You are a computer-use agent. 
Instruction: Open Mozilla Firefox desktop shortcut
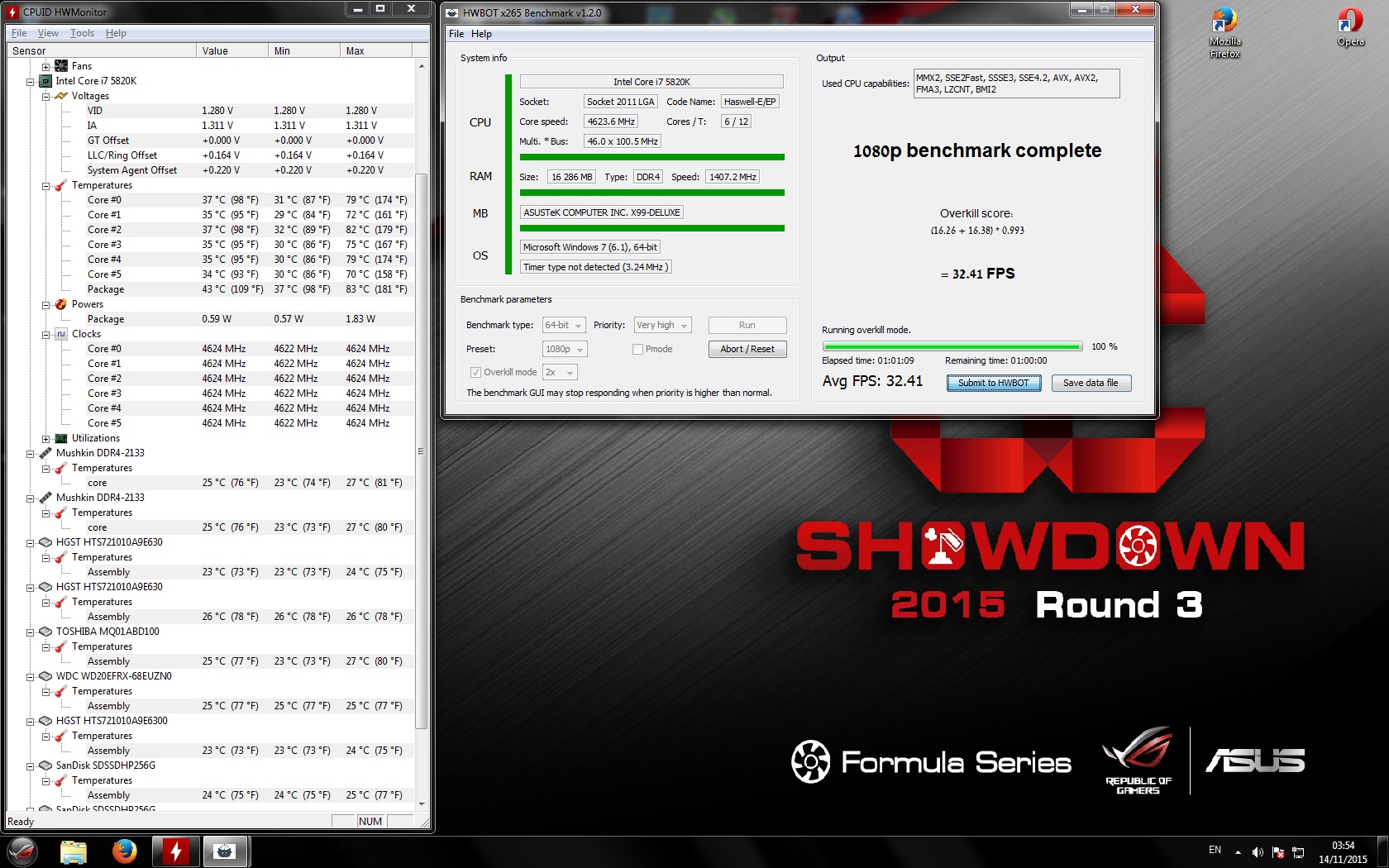click(1224, 33)
